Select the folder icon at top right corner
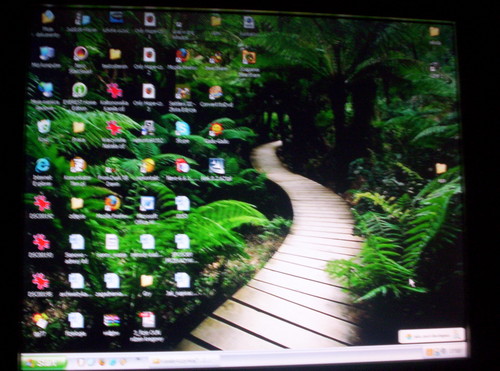 click(434, 32)
